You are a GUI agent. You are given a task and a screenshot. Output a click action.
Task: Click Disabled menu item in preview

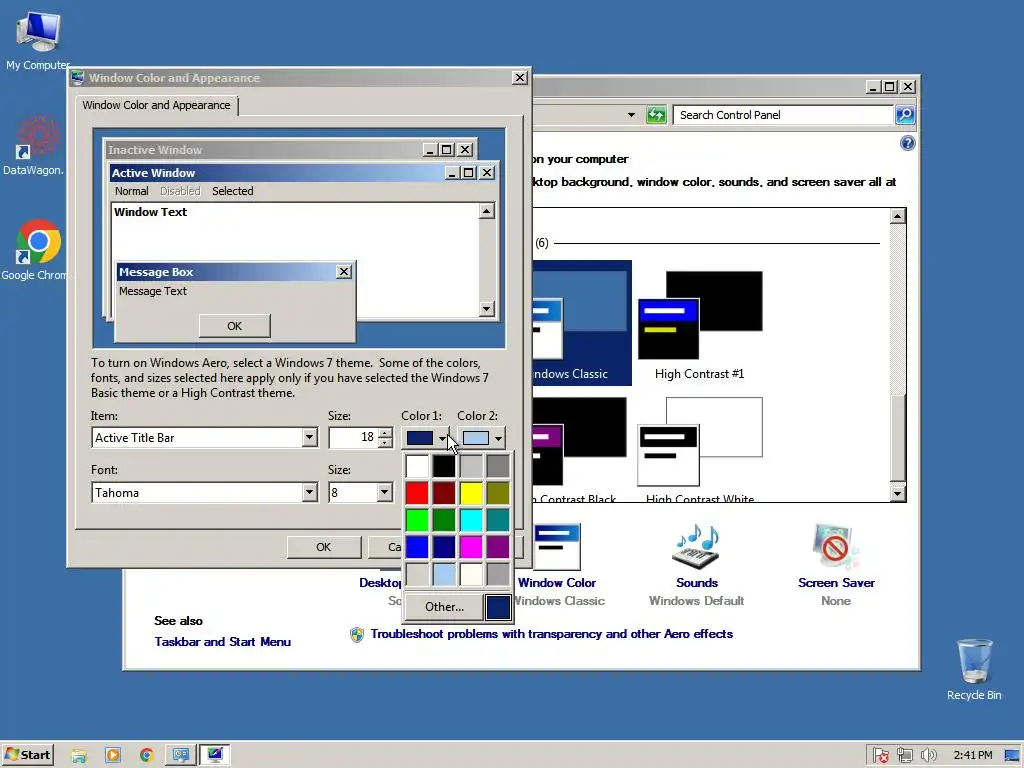coord(180,191)
